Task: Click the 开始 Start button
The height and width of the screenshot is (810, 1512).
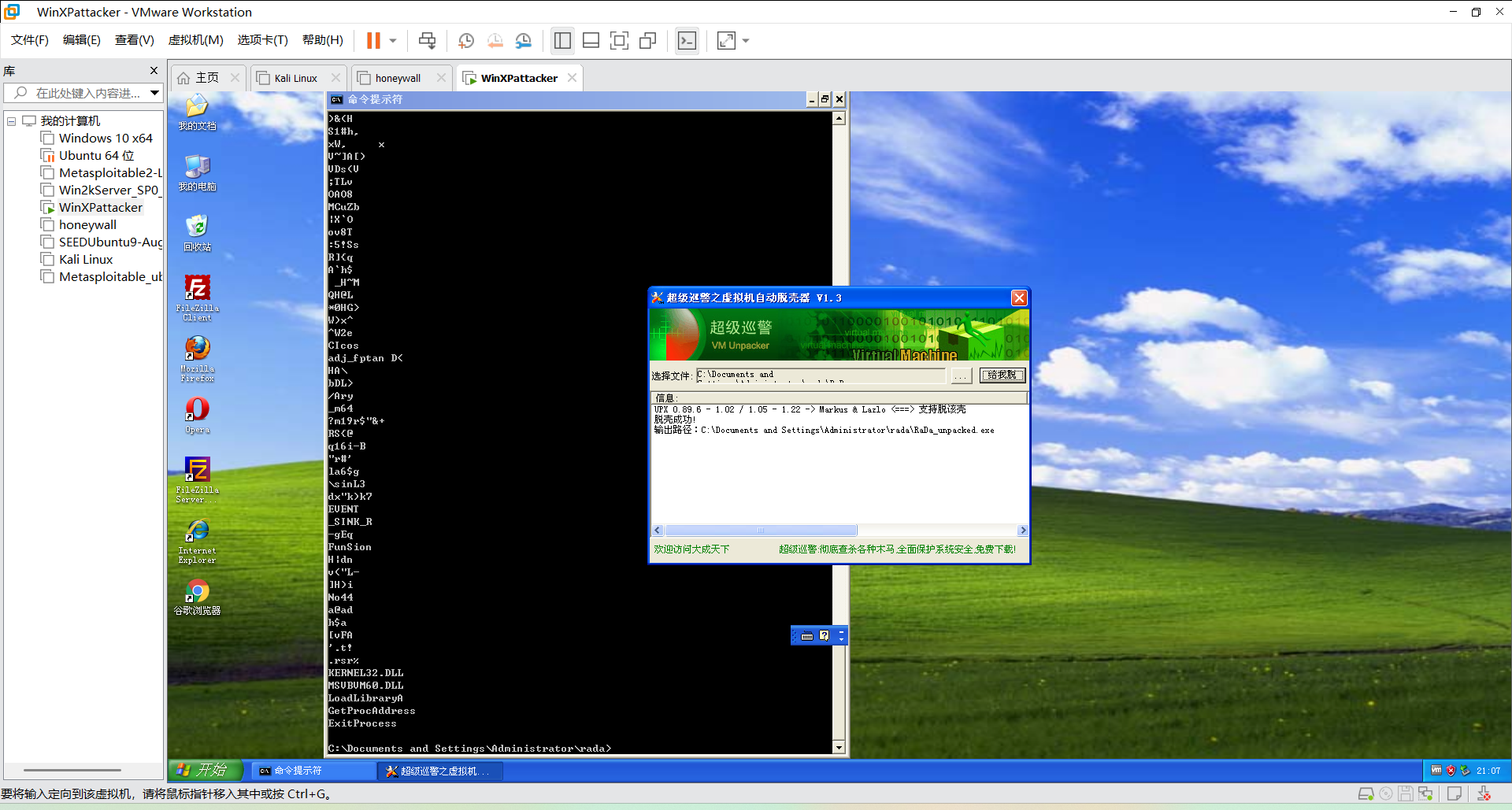Action: point(204,771)
